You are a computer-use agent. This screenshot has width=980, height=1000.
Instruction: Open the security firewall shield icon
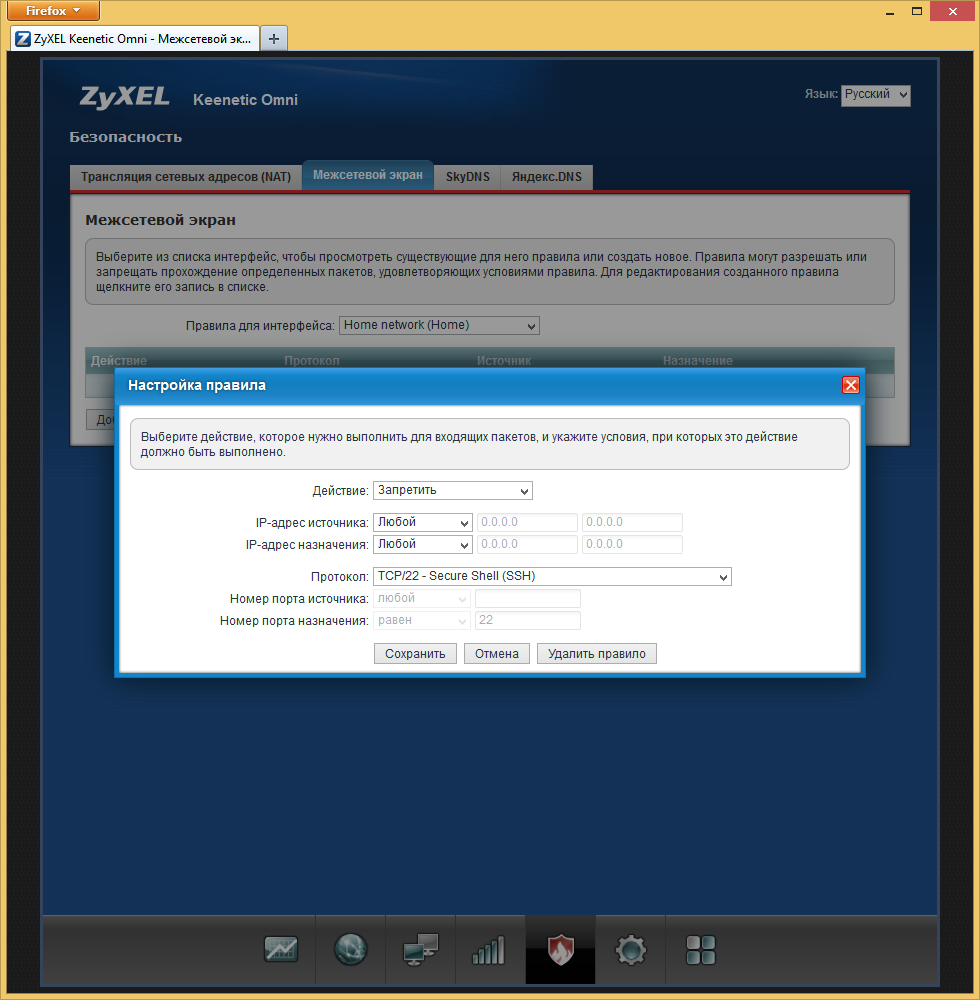click(560, 950)
